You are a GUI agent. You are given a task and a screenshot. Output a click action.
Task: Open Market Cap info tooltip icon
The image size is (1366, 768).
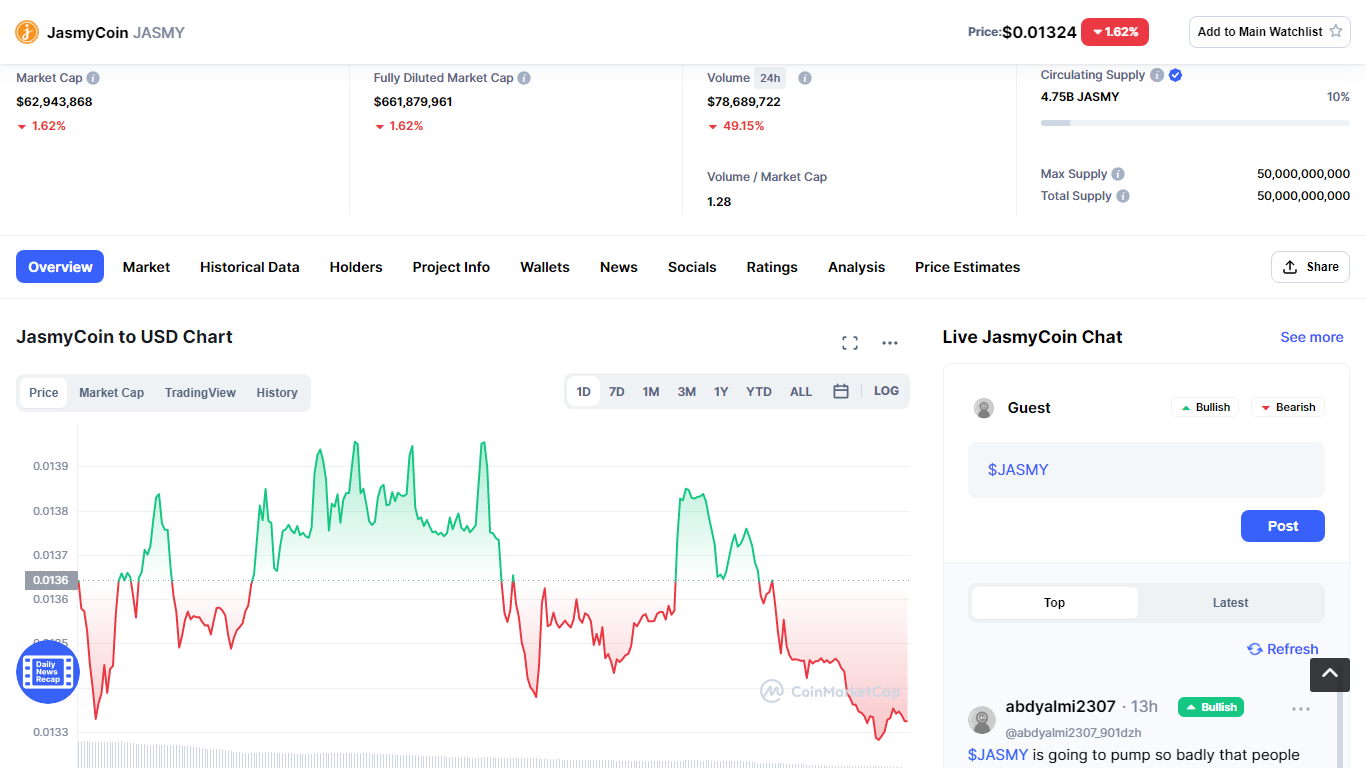[93, 77]
